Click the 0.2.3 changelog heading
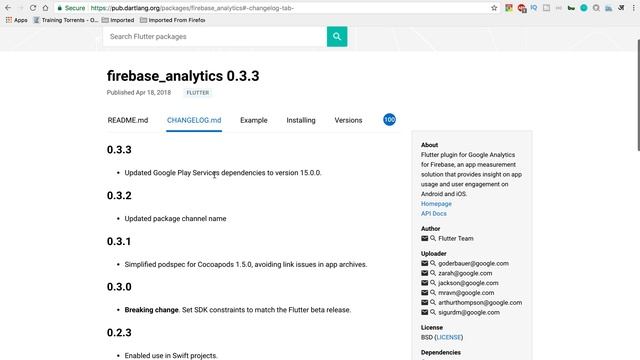This screenshot has width=640, height=360. [x=119, y=333]
